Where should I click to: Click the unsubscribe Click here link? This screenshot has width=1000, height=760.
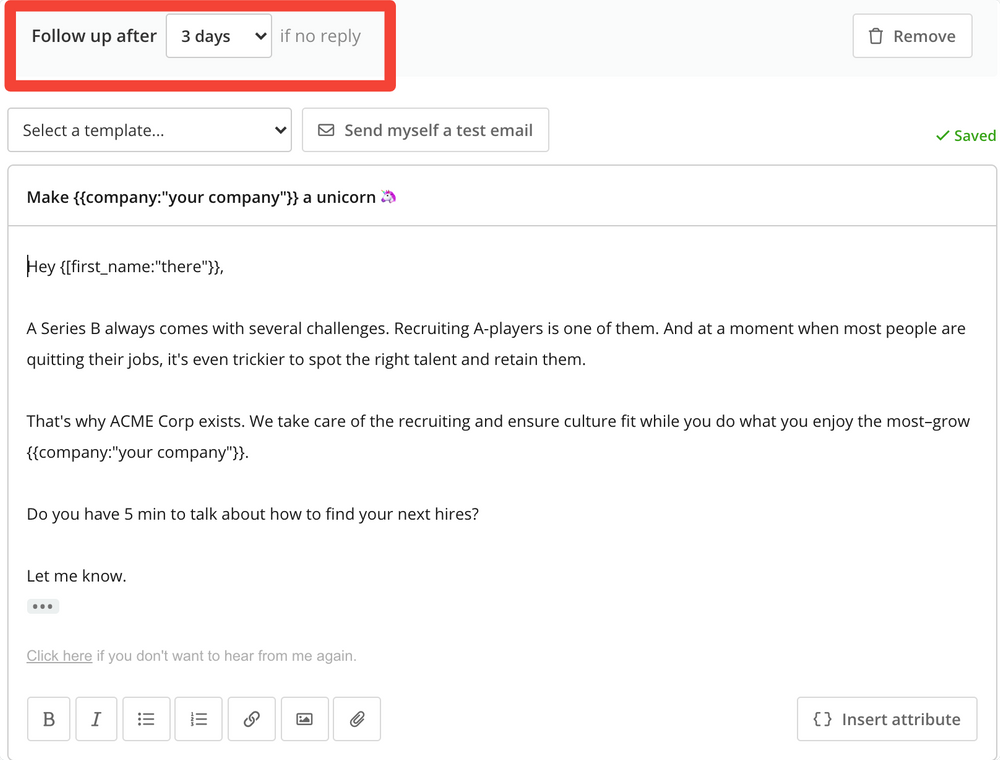pos(58,655)
